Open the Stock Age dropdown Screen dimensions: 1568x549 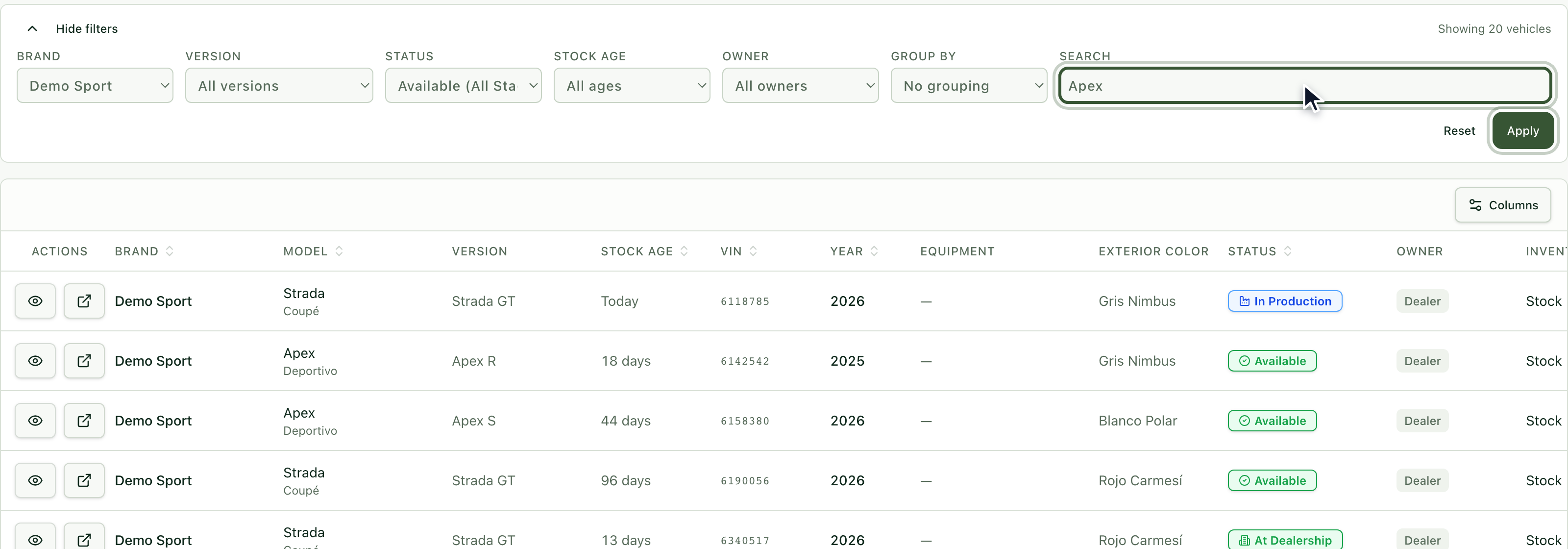[x=632, y=85]
